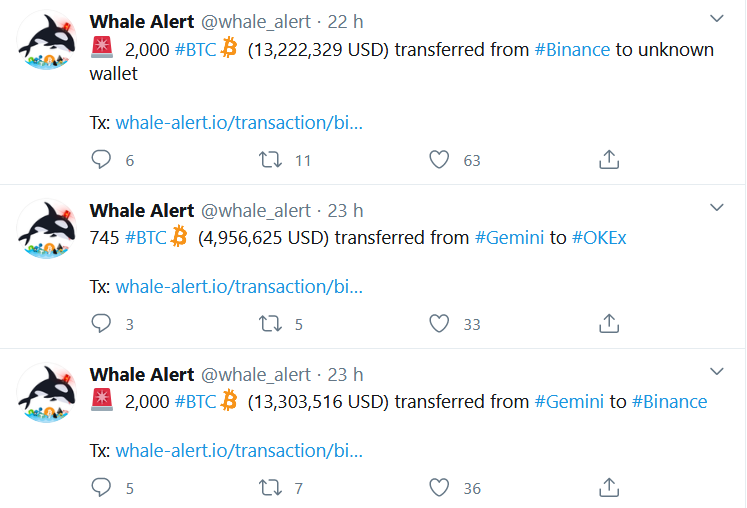Retweet the Binance to unknown wallet tweet

coord(270,159)
